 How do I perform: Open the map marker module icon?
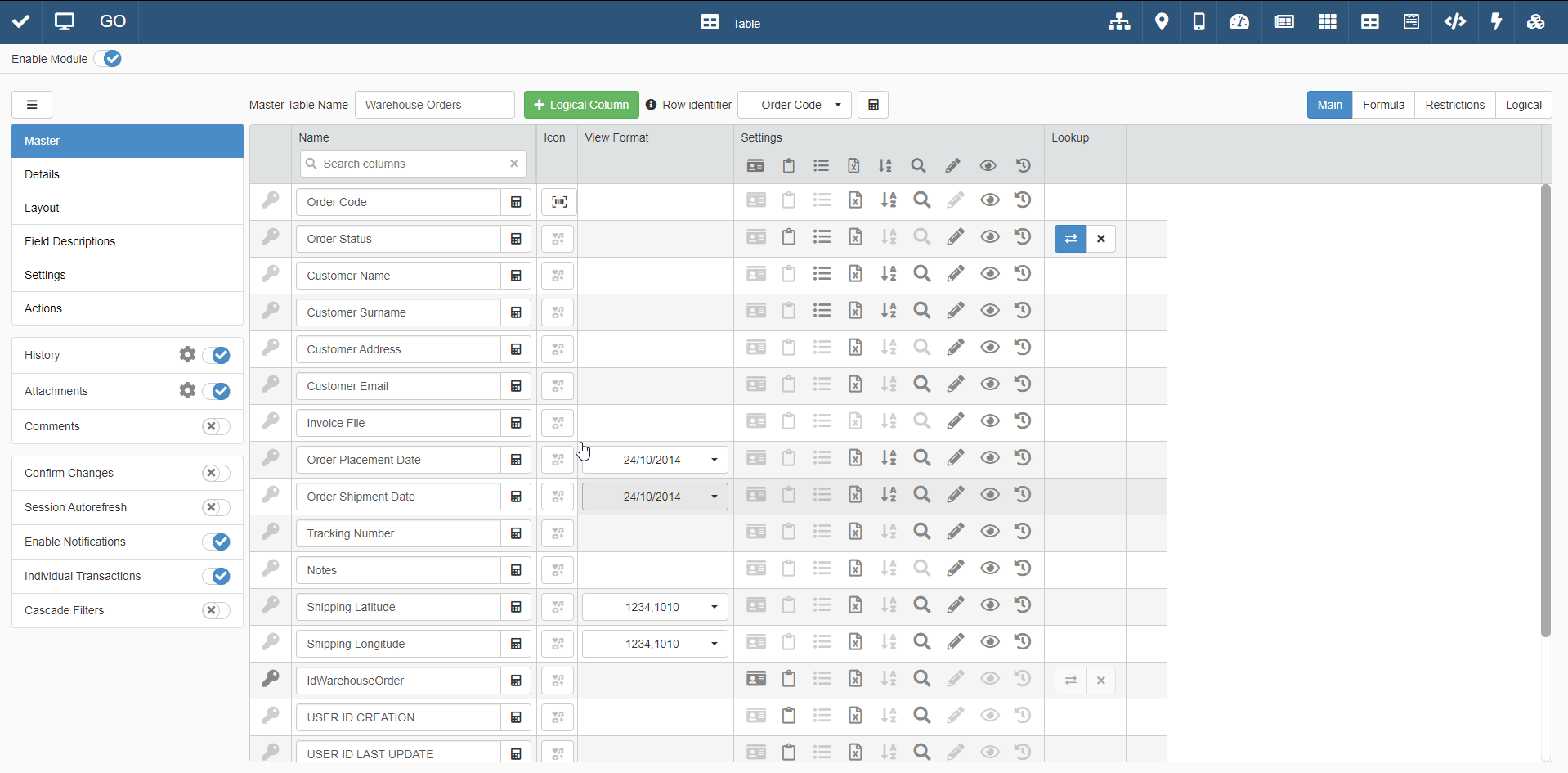(x=1161, y=22)
